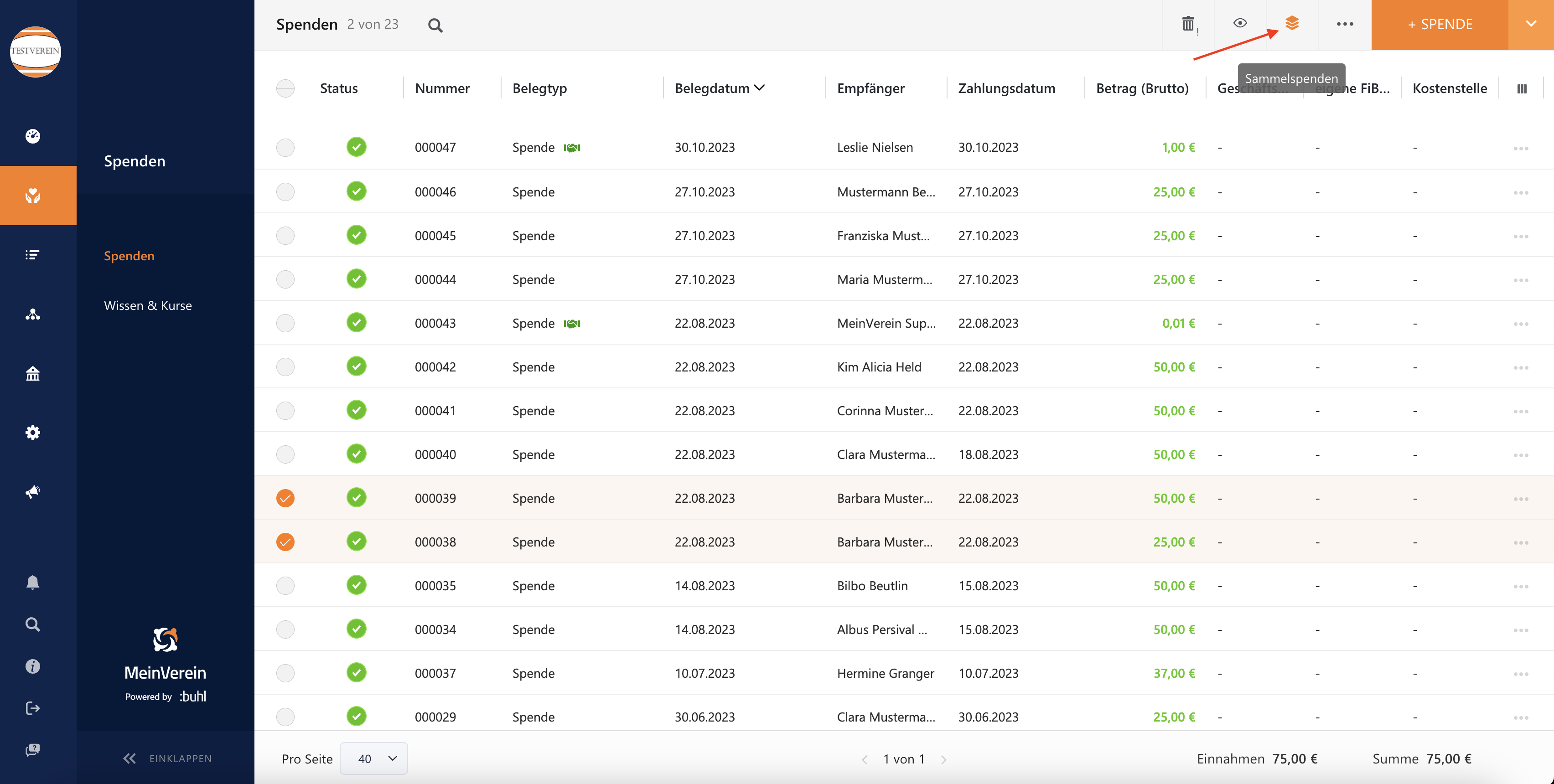The image size is (1554, 784).
Task: Open donation recipient Leslie Nielsen
Action: [875, 147]
